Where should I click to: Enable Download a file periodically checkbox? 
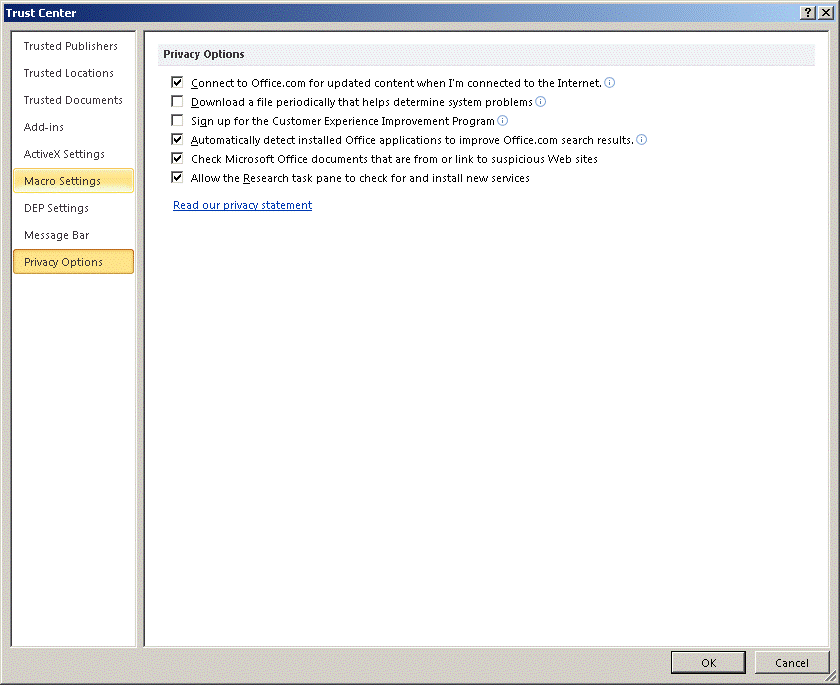178,102
